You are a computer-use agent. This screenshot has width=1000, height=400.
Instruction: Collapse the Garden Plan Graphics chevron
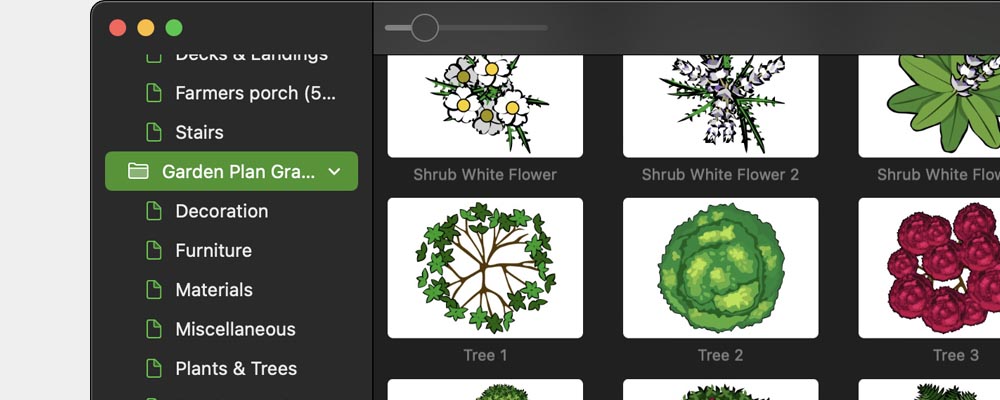coord(334,172)
